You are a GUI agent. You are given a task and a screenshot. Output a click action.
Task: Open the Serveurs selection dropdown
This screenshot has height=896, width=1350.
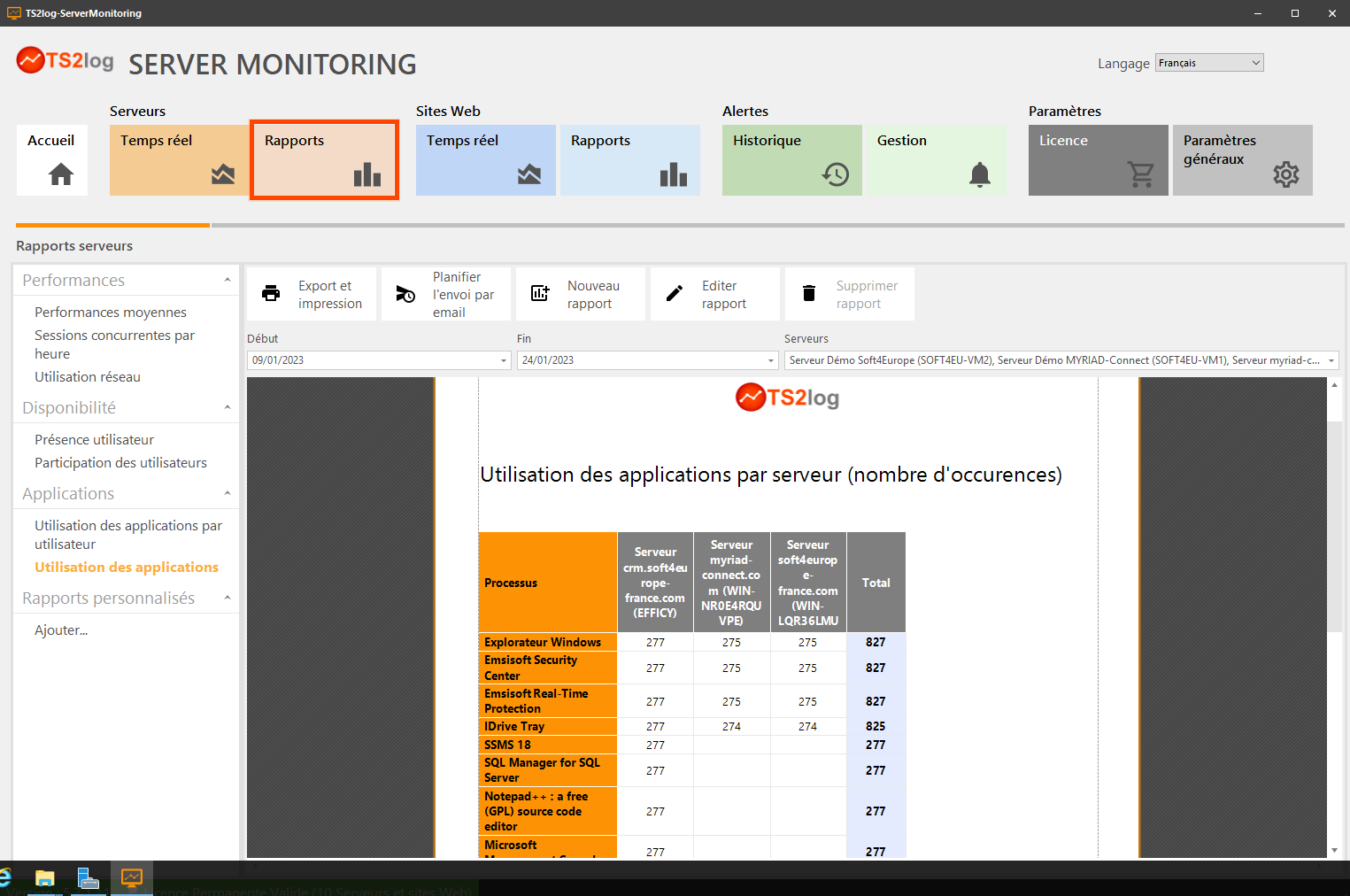click(1331, 360)
